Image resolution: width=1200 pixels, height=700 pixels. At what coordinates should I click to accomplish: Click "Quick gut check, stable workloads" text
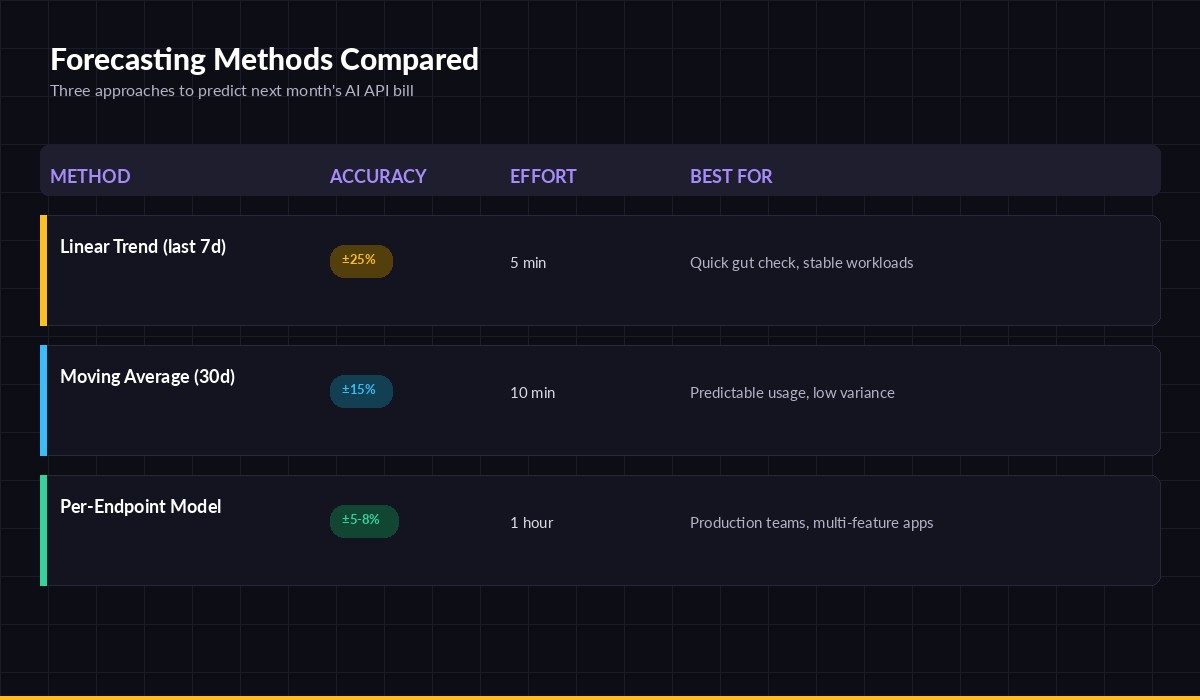[801, 262]
